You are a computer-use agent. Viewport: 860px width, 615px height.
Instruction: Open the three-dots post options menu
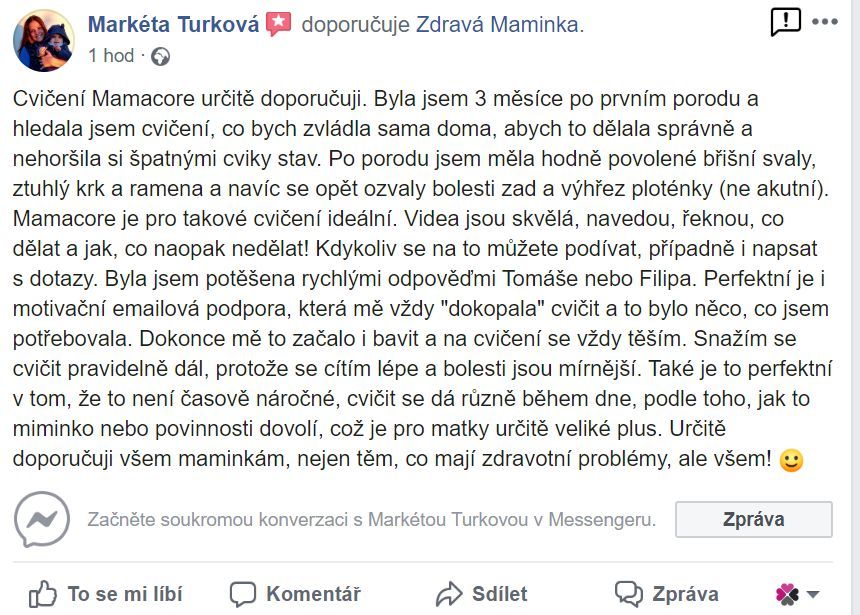pos(825,22)
